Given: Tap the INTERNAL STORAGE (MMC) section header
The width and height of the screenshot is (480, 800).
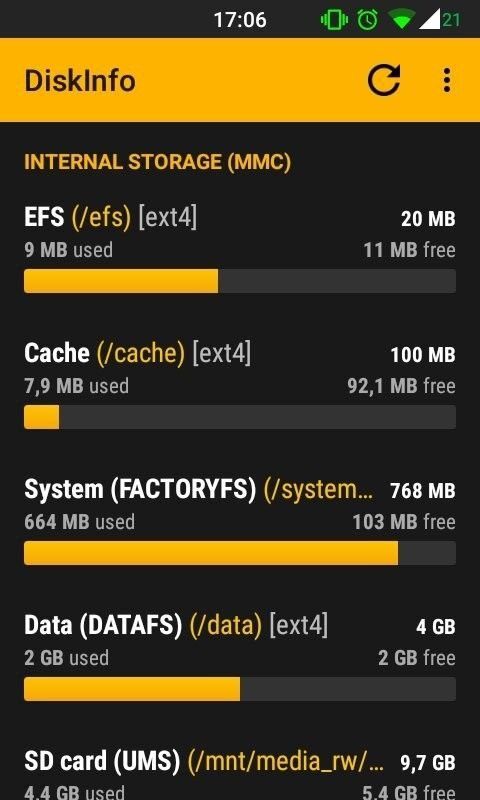Looking at the screenshot, I should 158,162.
